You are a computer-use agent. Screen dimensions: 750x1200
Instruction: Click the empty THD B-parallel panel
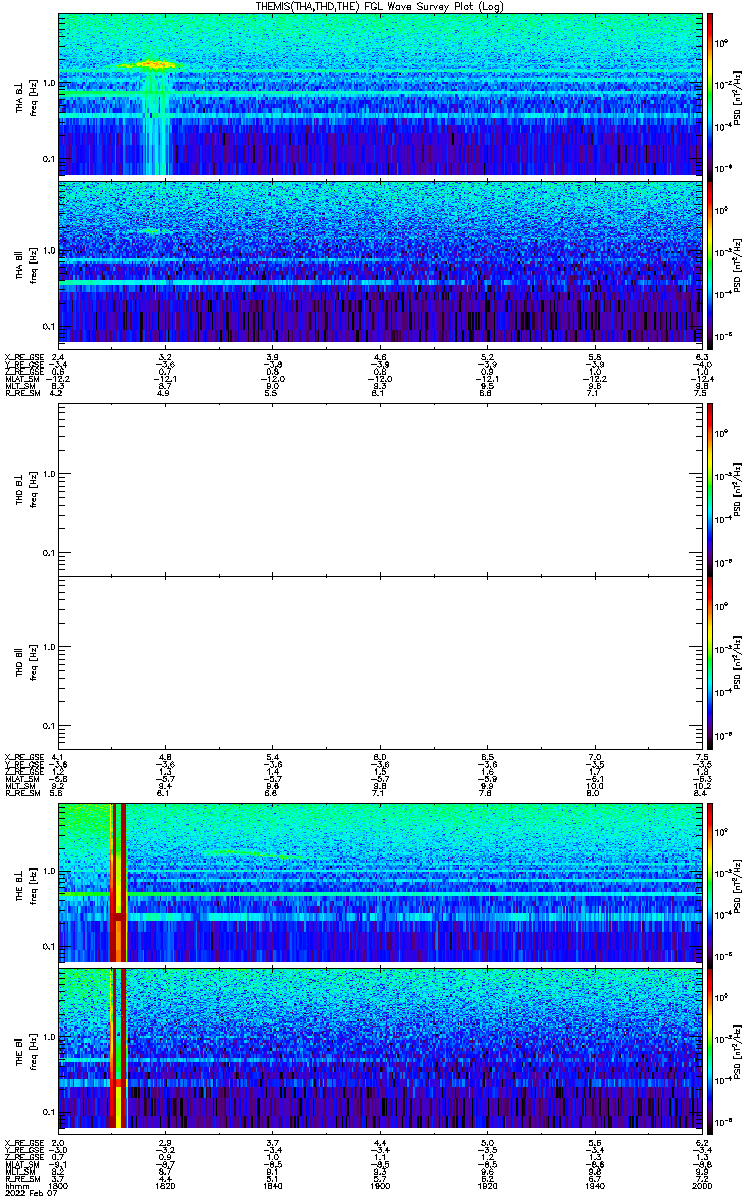click(381, 661)
